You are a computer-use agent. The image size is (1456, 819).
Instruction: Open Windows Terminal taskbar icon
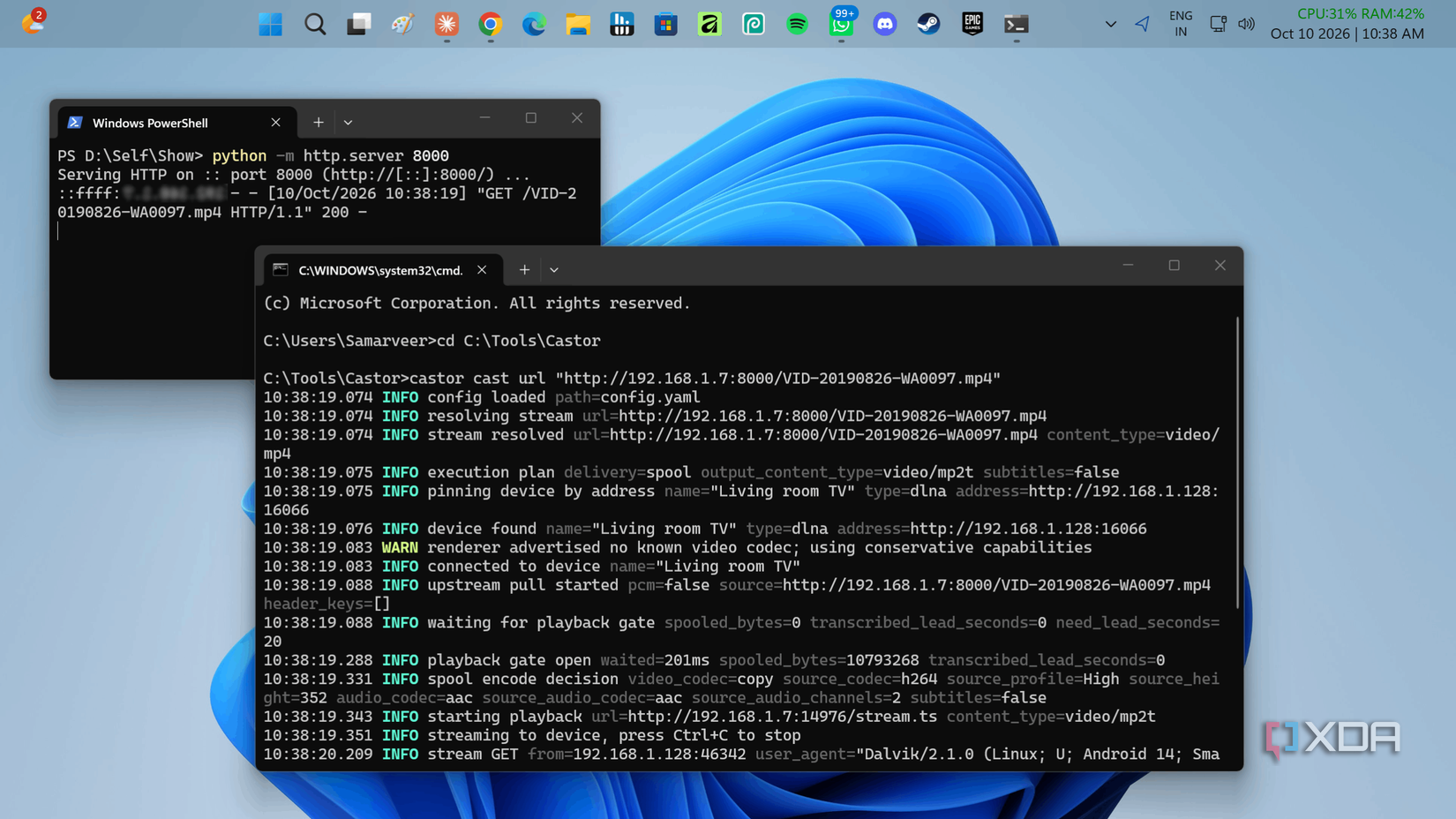[x=1016, y=24]
